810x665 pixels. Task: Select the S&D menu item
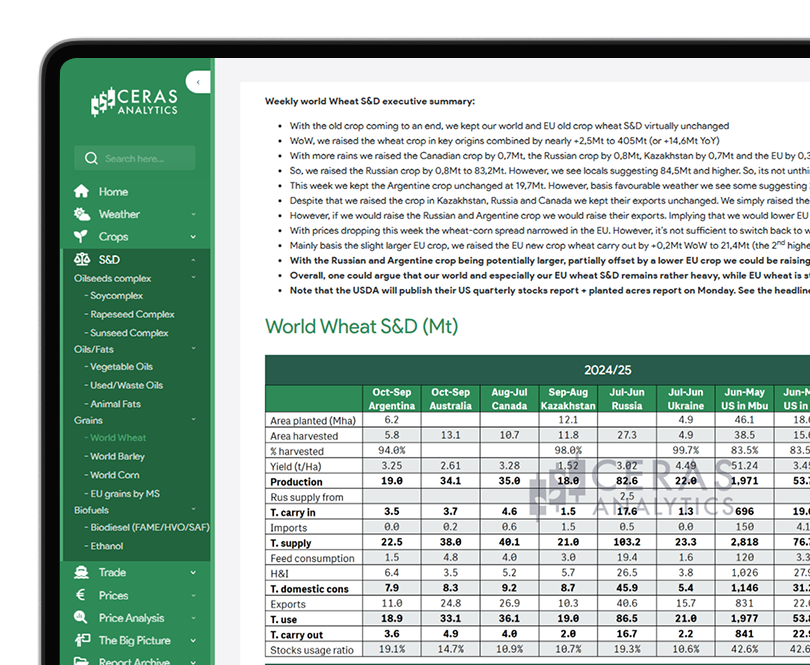tap(110, 260)
